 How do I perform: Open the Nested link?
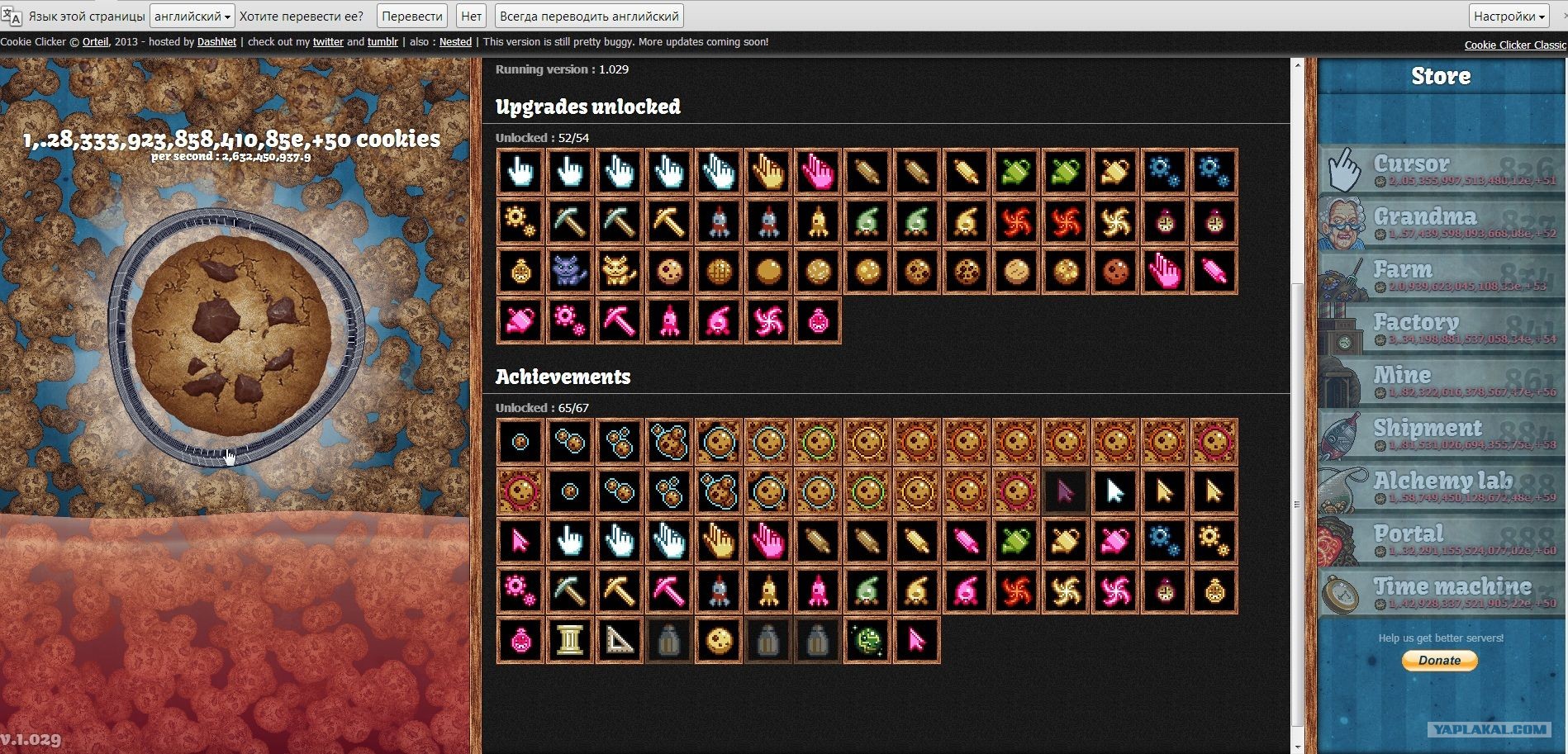455,42
